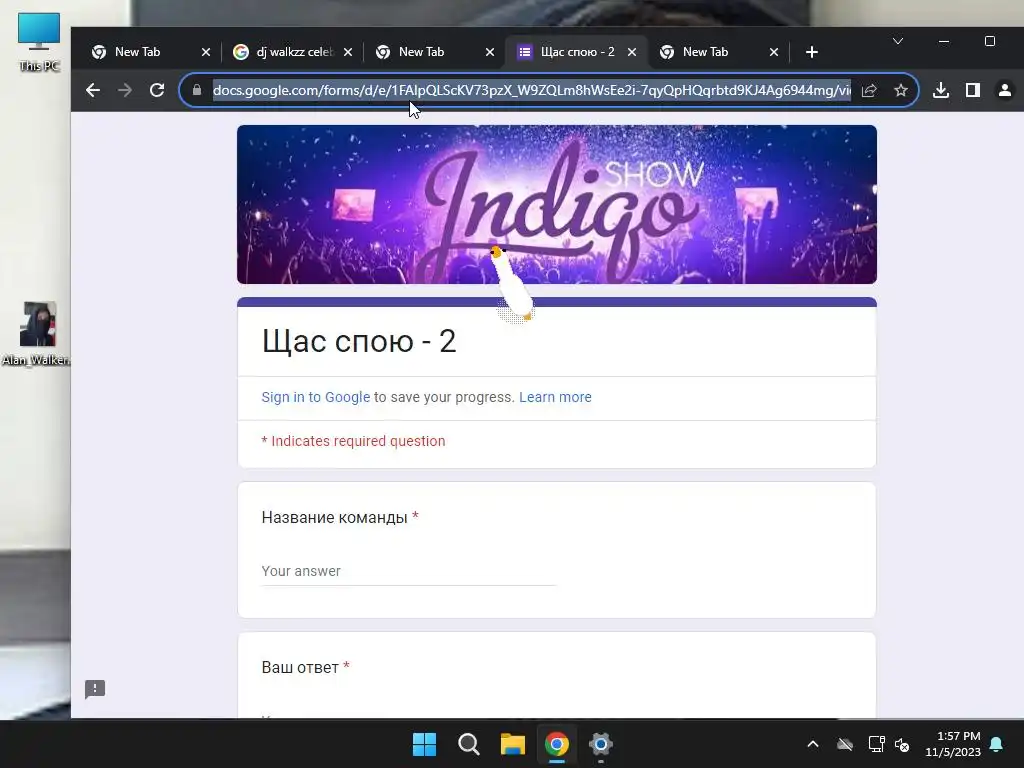Close the first New Tab
Viewport: 1024px width, 768px height.
206,52
